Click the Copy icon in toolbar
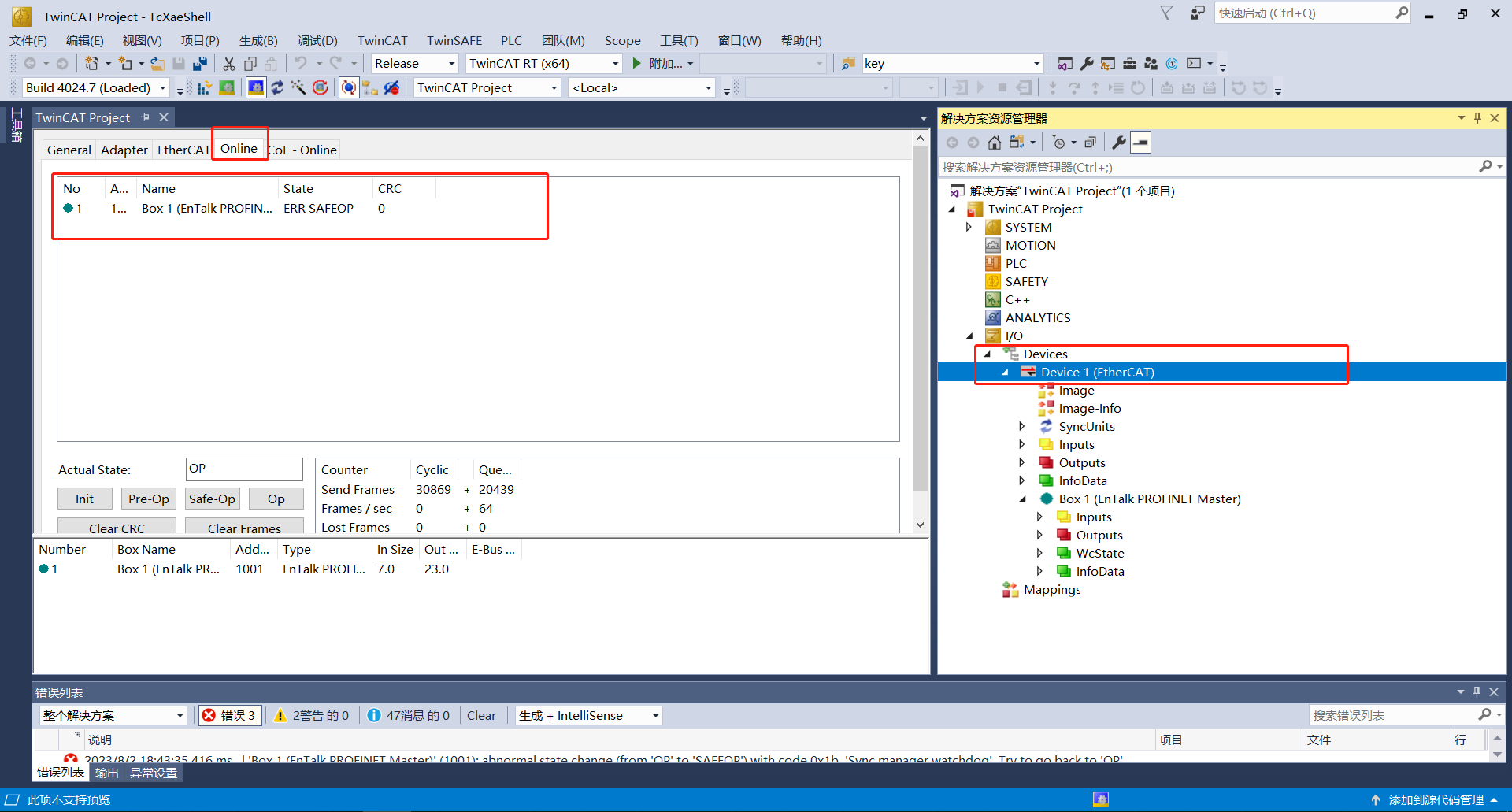This screenshot has height=812, width=1512. click(x=250, y=64)
